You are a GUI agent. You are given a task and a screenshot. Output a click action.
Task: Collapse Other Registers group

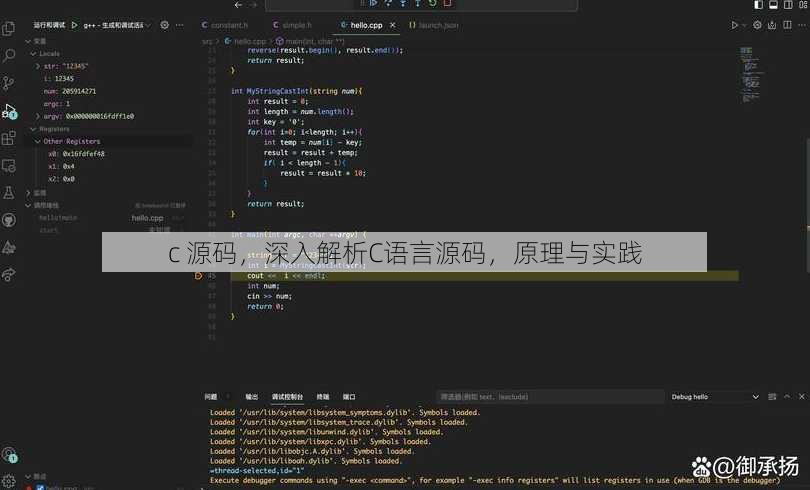coord(38,141)
